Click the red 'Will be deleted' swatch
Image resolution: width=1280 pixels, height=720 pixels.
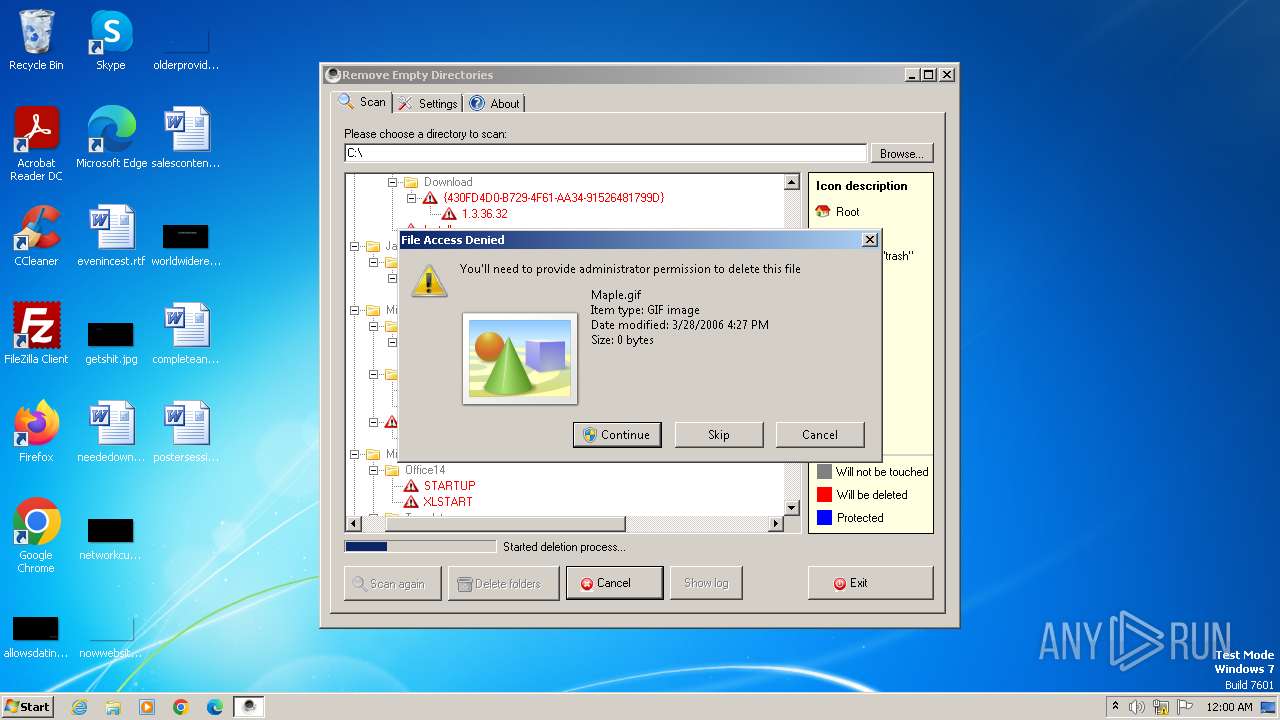pyautogui.click(x=824, y=495)
